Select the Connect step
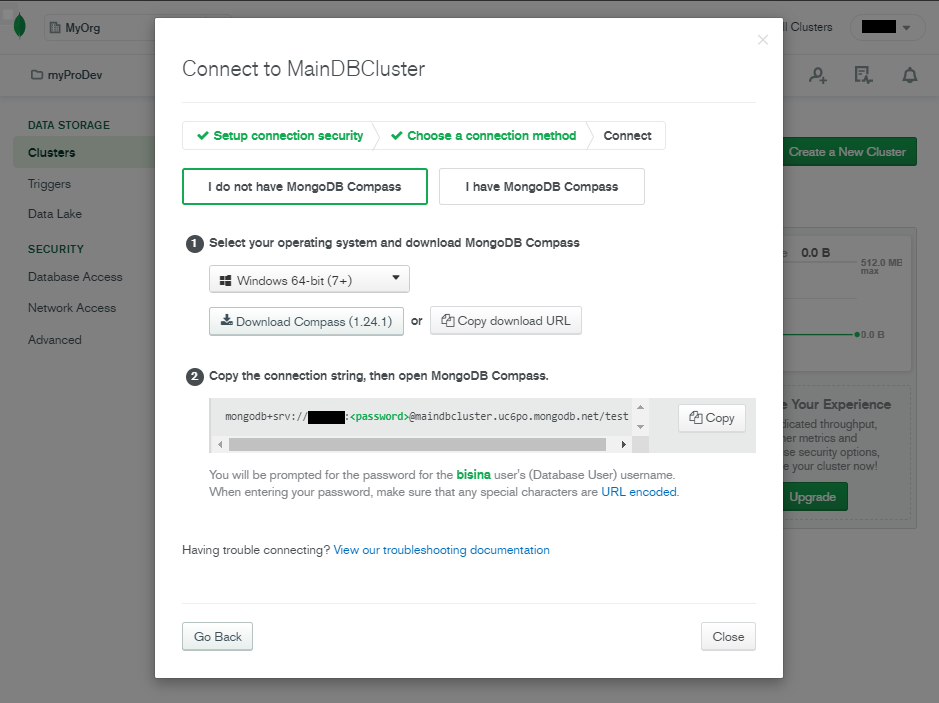Viewport: 939px width, 703px height. coord(627,136)
